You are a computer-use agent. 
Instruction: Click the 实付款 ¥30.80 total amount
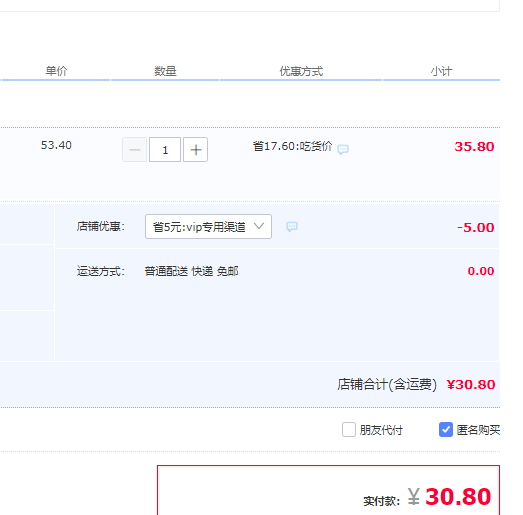point(449,497)
